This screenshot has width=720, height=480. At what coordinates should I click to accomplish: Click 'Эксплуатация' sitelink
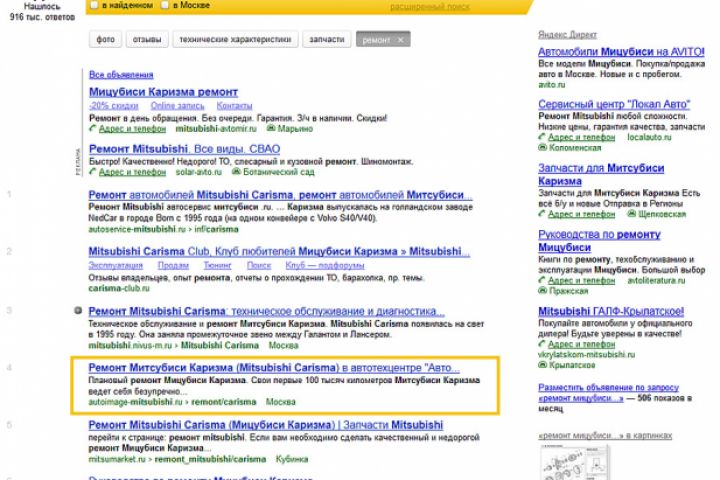116,265
